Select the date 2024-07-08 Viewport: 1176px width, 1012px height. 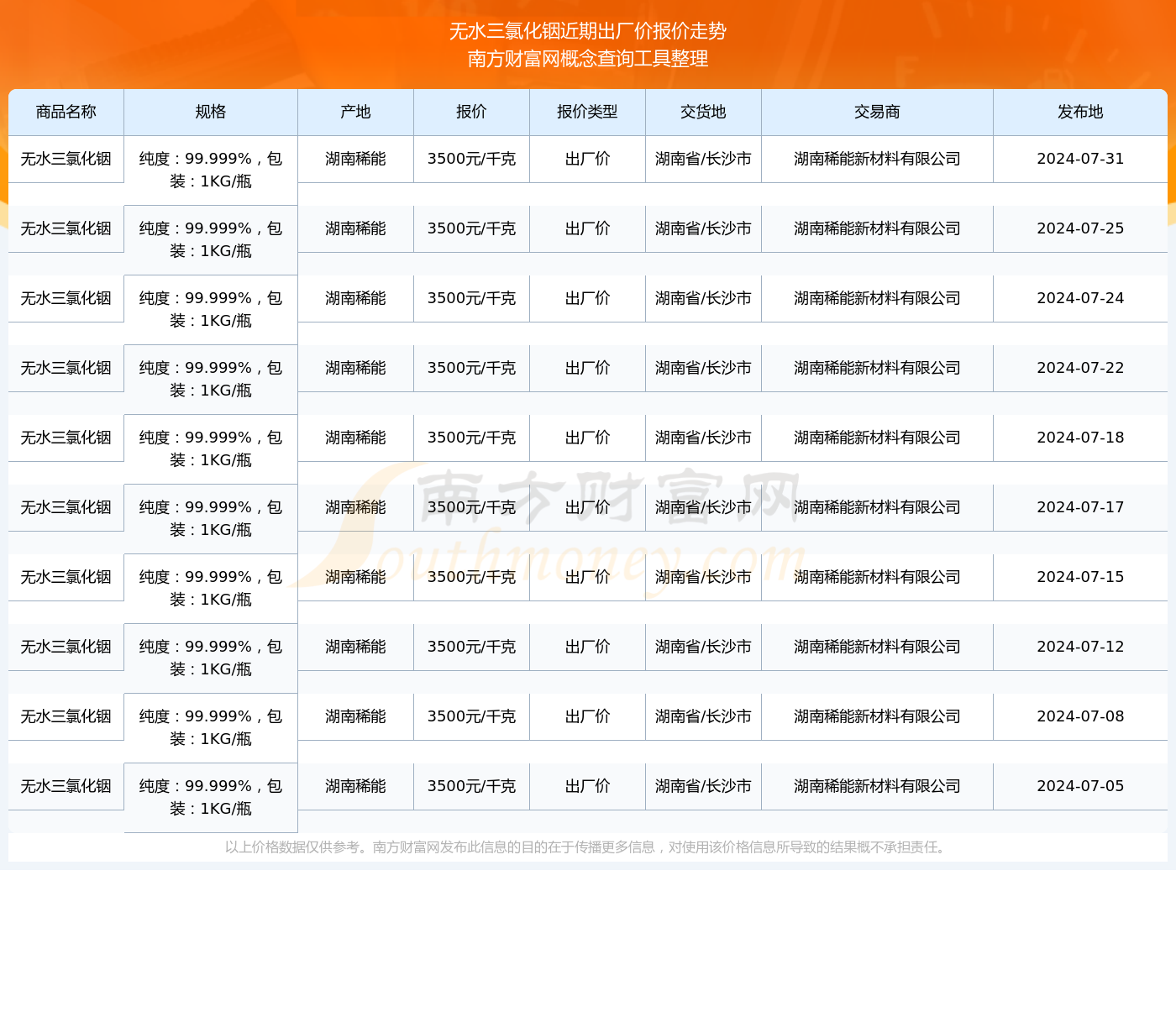click(x=1080, y=716)
